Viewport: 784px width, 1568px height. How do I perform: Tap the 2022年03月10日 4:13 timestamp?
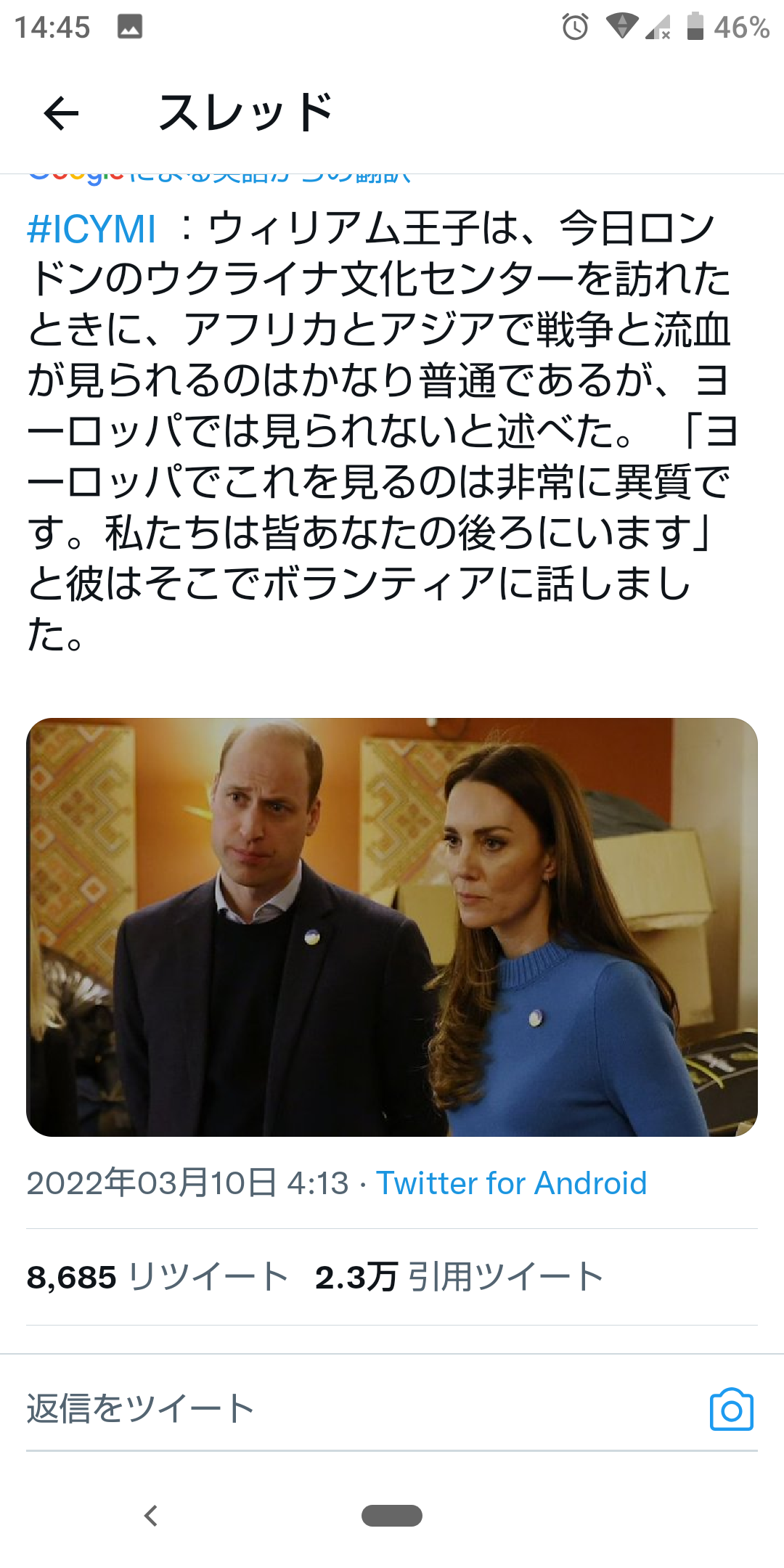coord(188,1183)
